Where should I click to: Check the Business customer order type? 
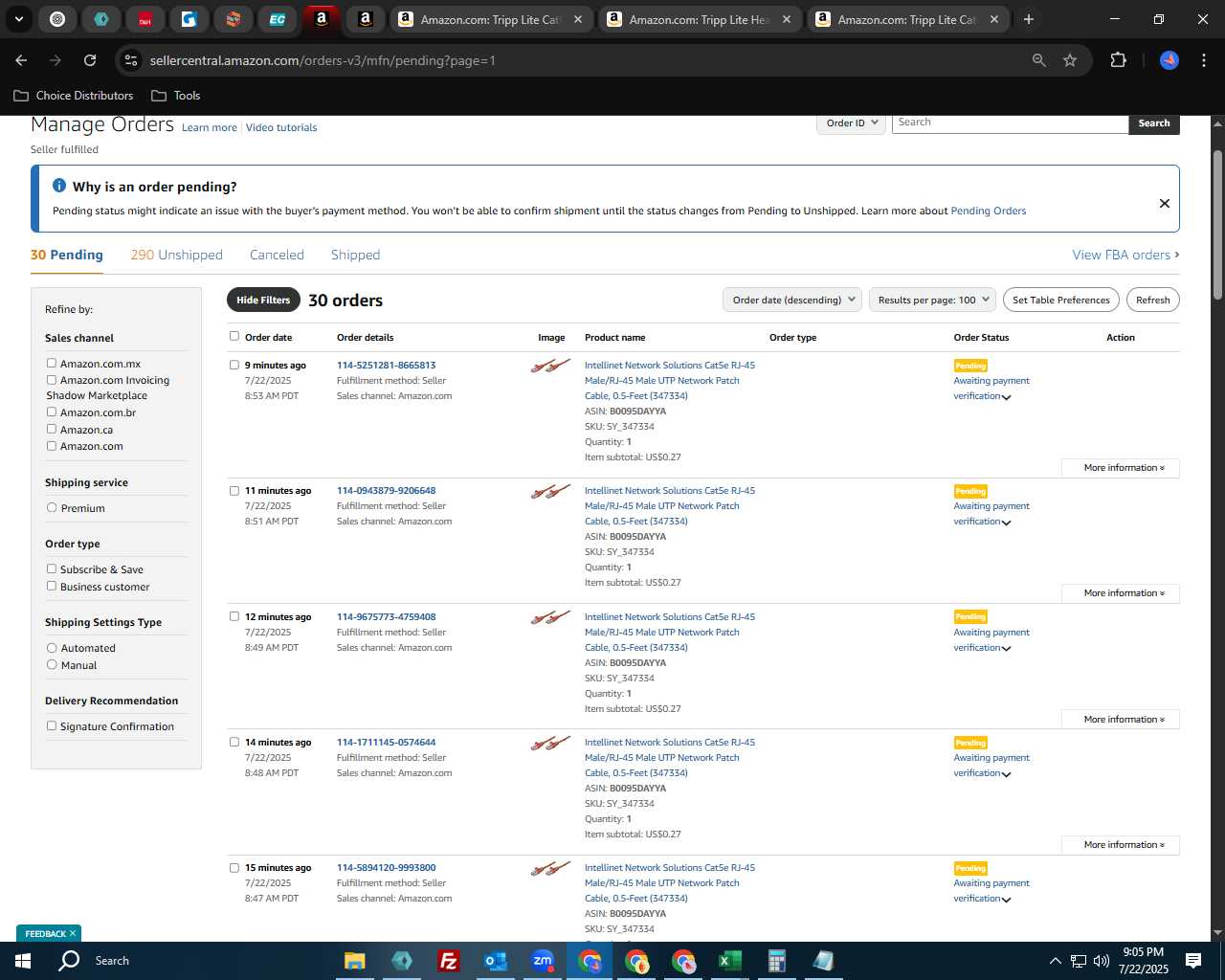52,586
